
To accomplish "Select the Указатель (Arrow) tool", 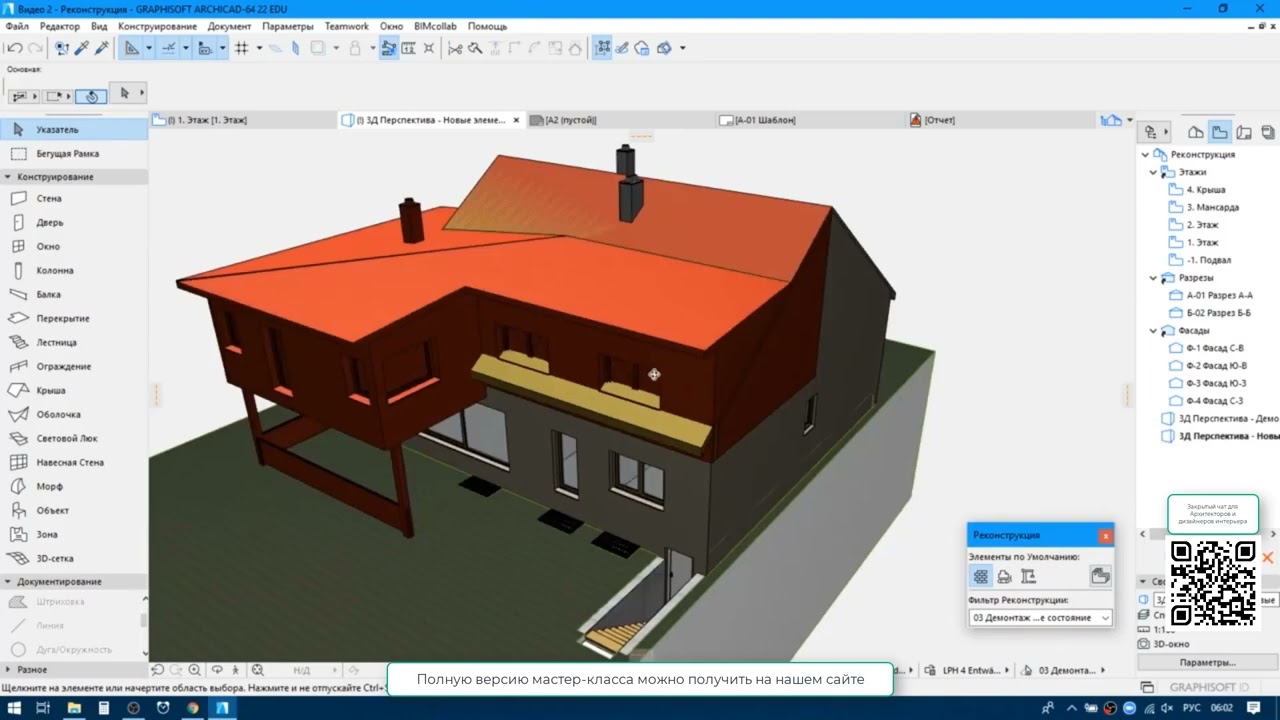I will (74, 129).
